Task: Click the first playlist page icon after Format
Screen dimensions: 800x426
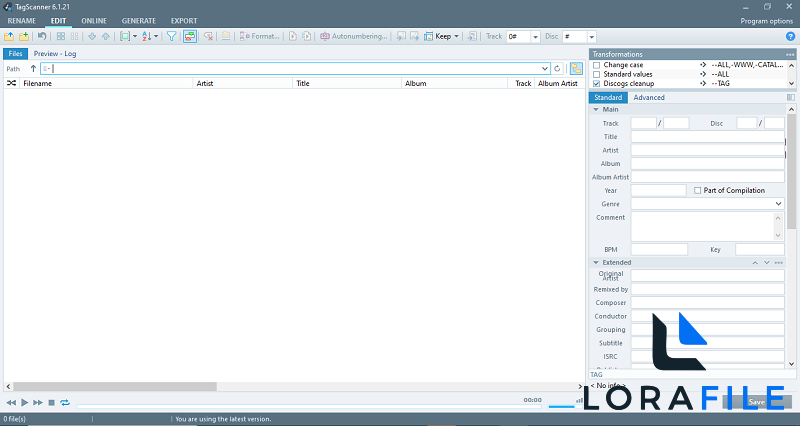Action: pos(293,36)
